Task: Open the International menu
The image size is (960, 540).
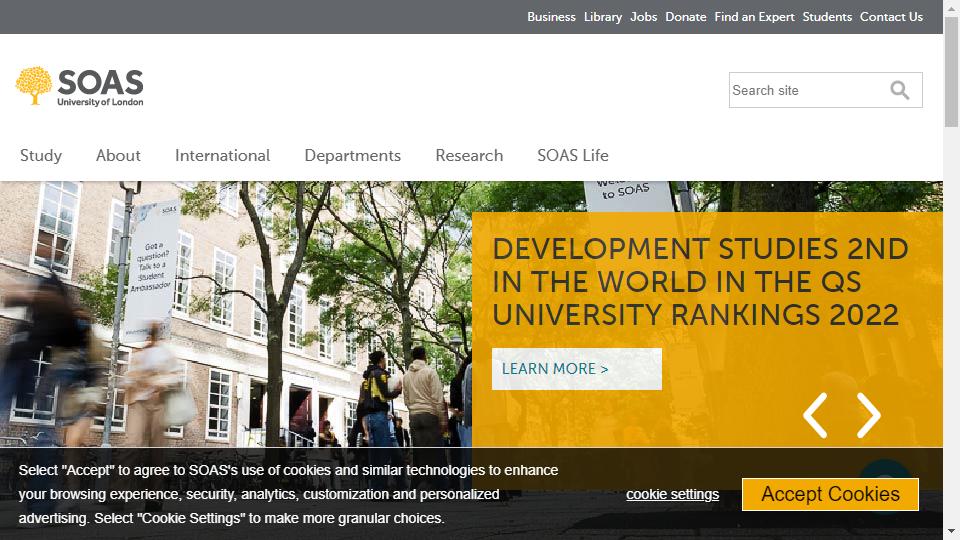Action: (222, 156)
